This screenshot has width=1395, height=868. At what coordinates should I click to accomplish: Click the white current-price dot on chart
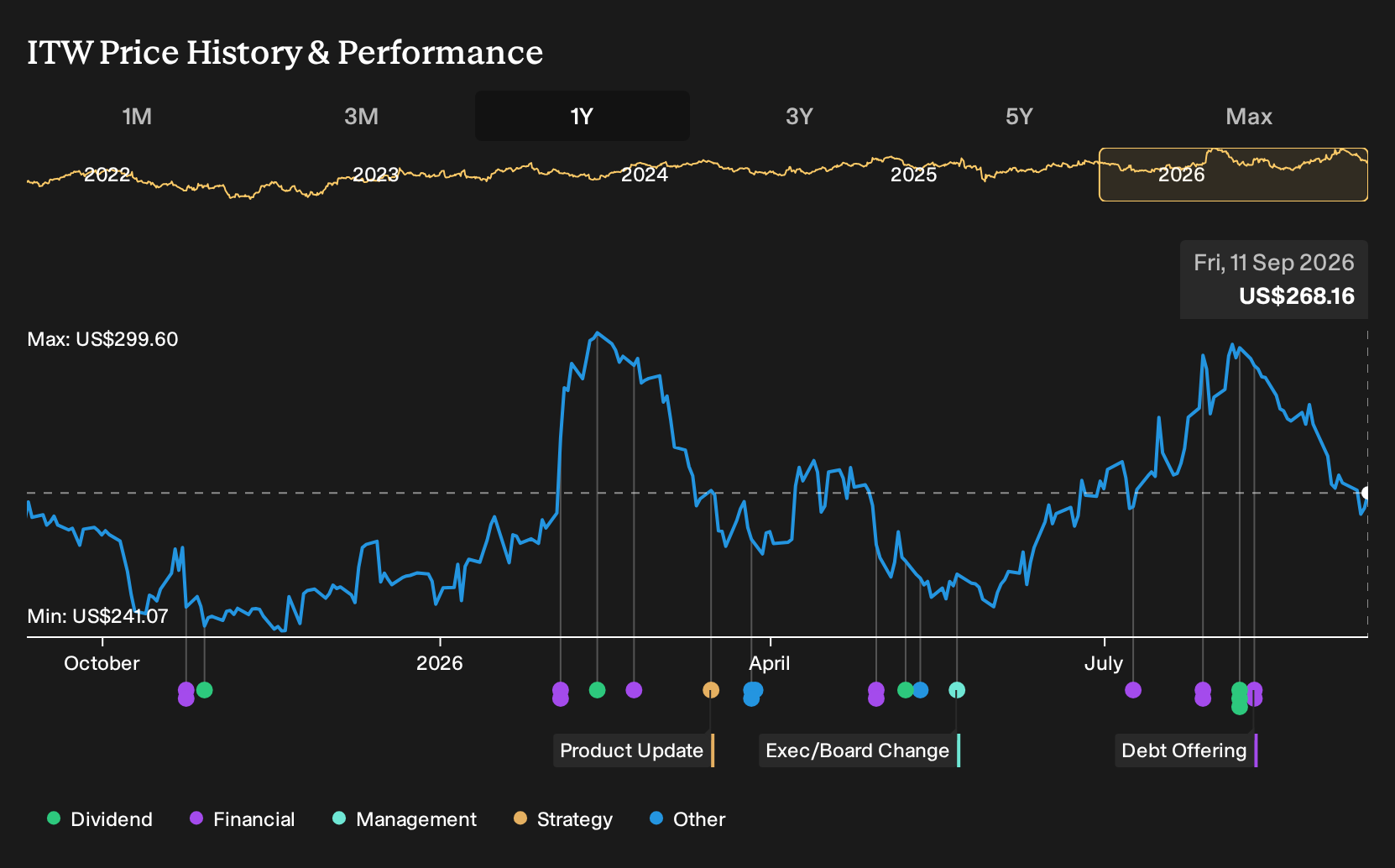coord(1366,493)
